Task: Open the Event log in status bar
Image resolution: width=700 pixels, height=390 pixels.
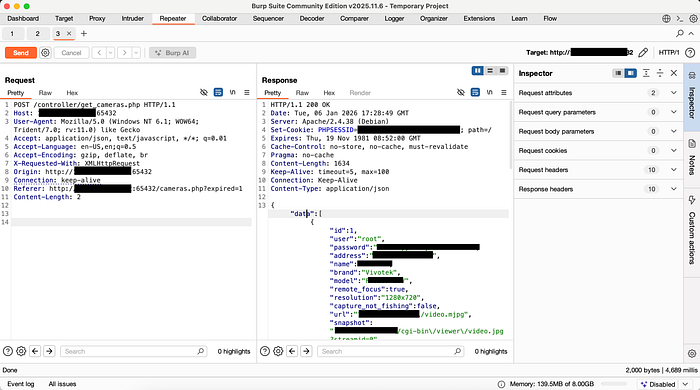Action: tap(21, 384)
